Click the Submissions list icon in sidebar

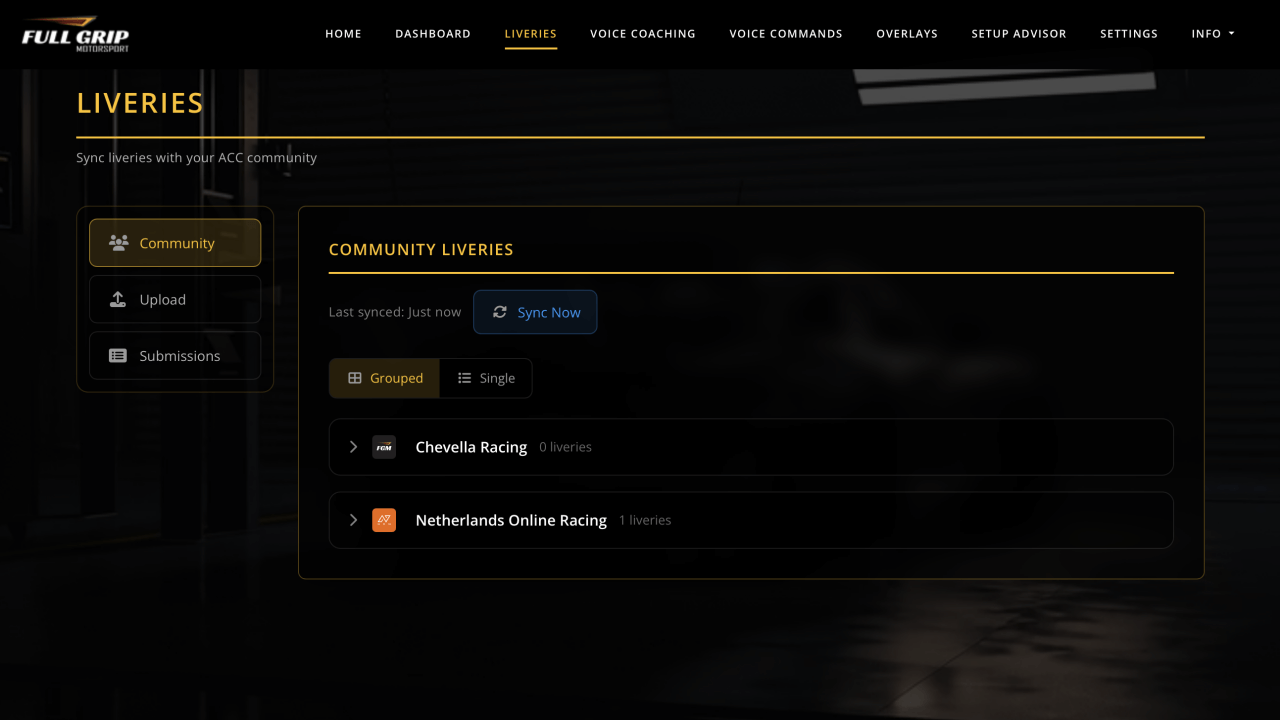[x=118, y=356]
